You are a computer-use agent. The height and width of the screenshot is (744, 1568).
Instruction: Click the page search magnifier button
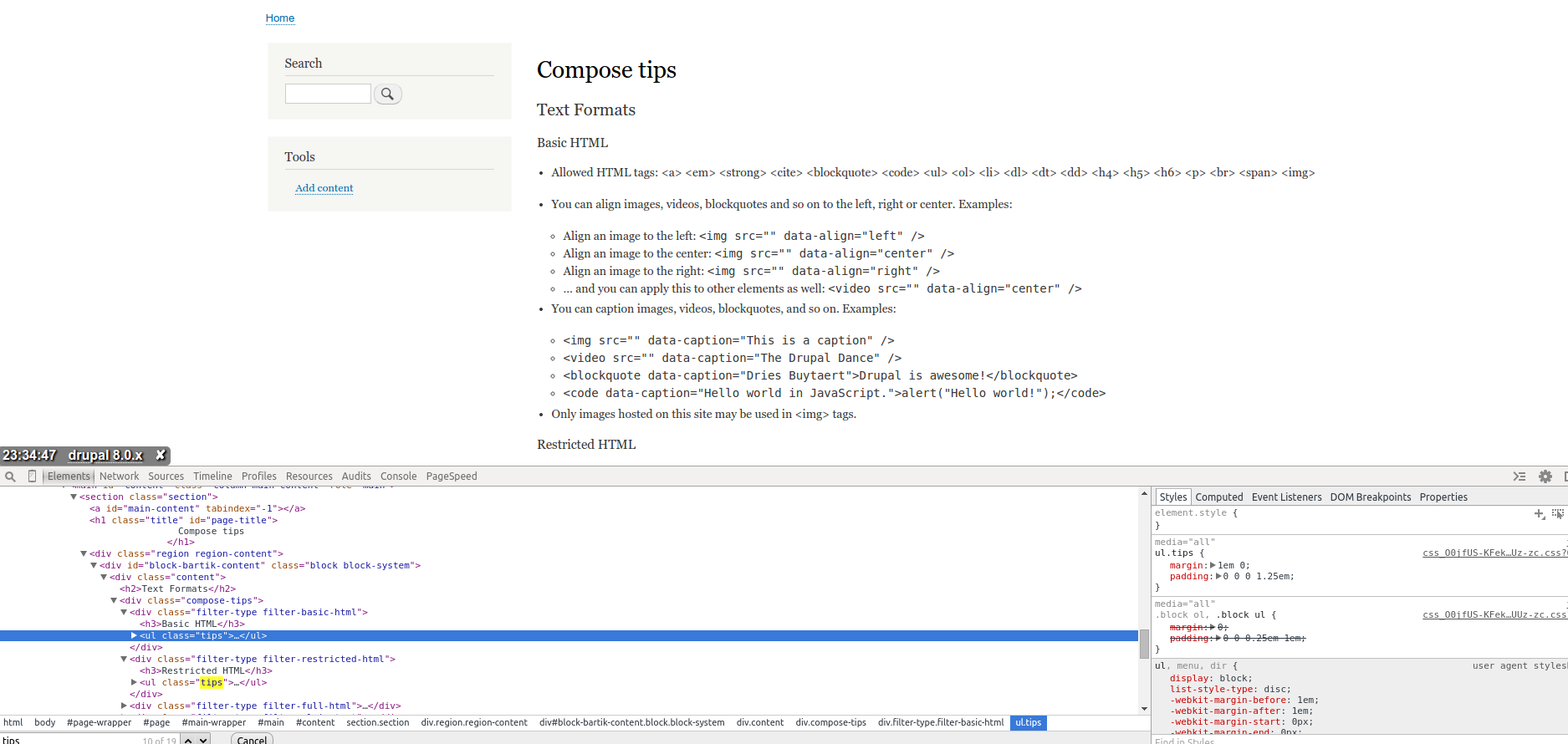coord(387,94)
